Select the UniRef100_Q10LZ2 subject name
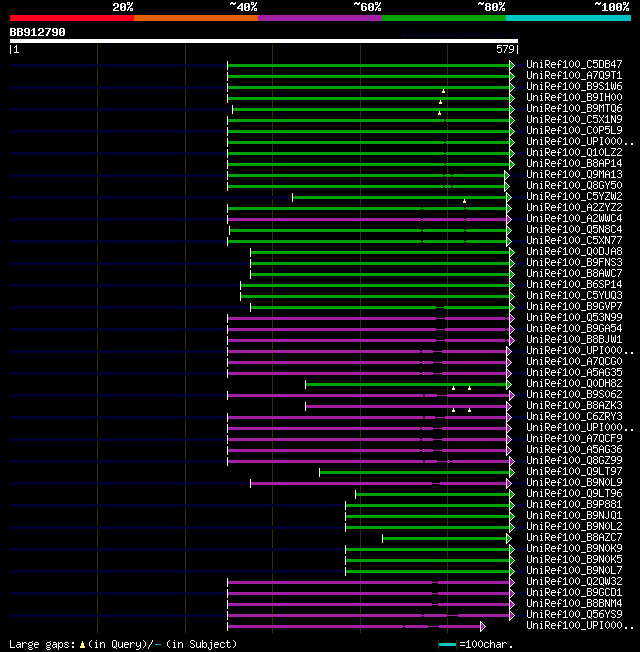 pos(574,153)
